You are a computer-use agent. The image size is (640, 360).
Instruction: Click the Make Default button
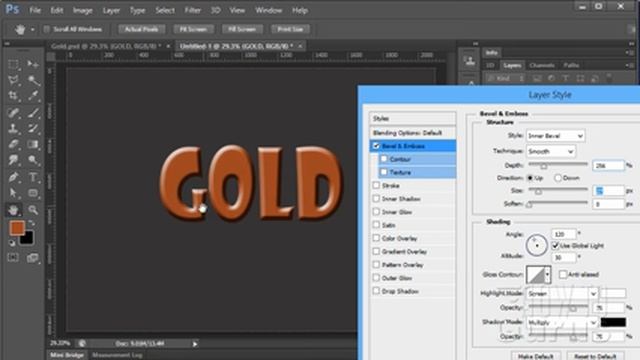[x=536, y=356]
